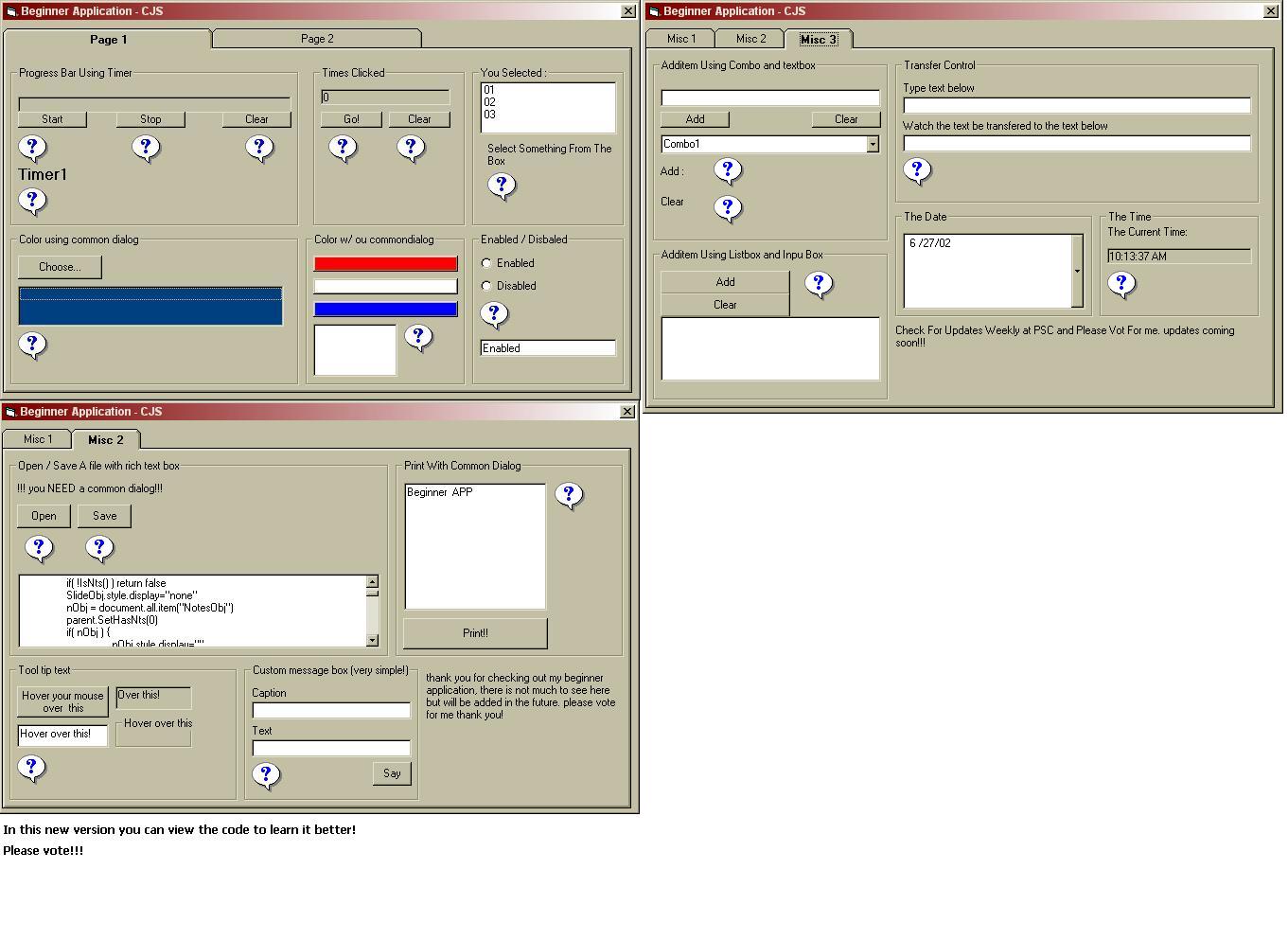Click the help icon below the Save button
Image resolution: width=1288 pixels, height=940 pixels.
(x=99, y=548)
